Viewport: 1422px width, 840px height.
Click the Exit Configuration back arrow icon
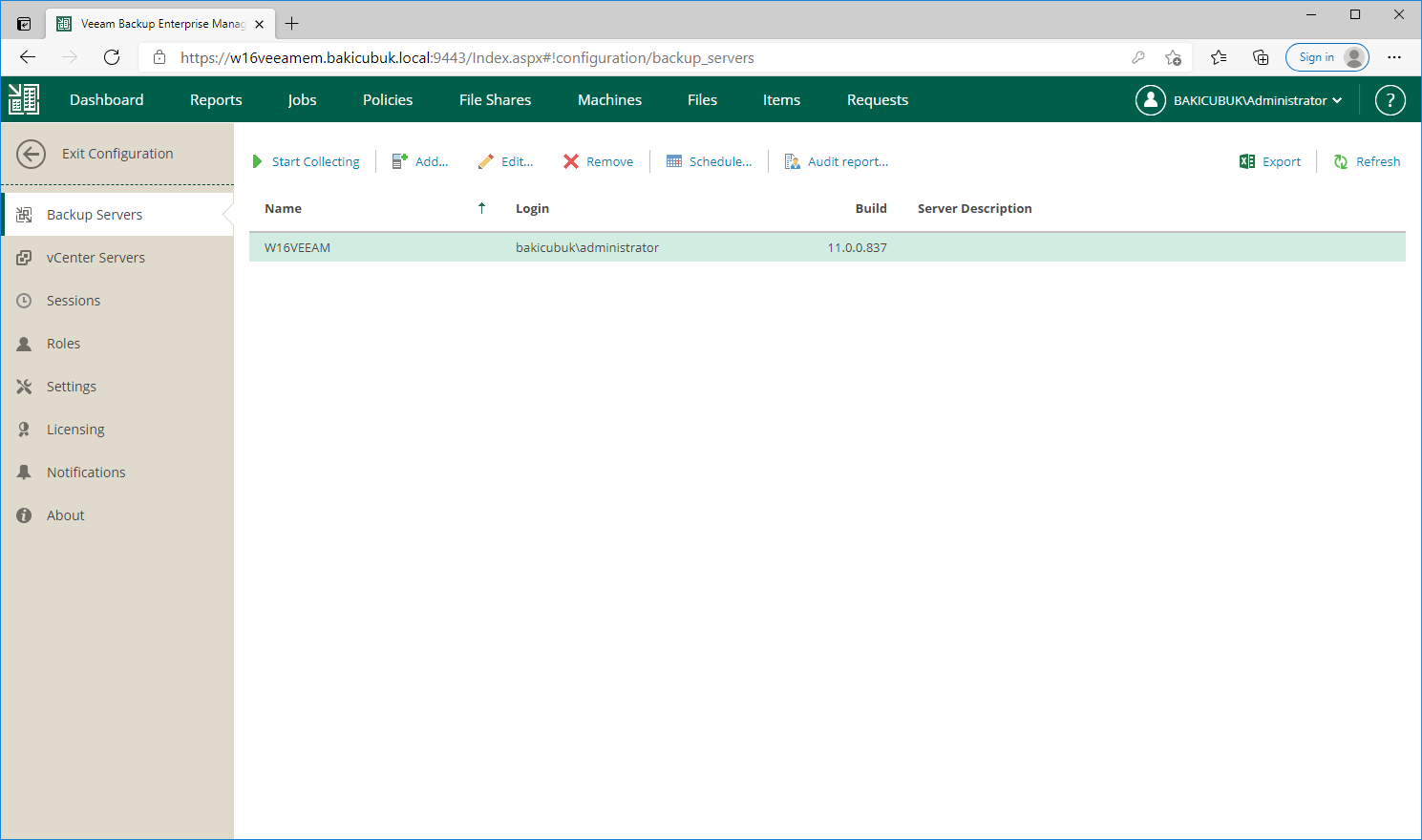point(31,154)
